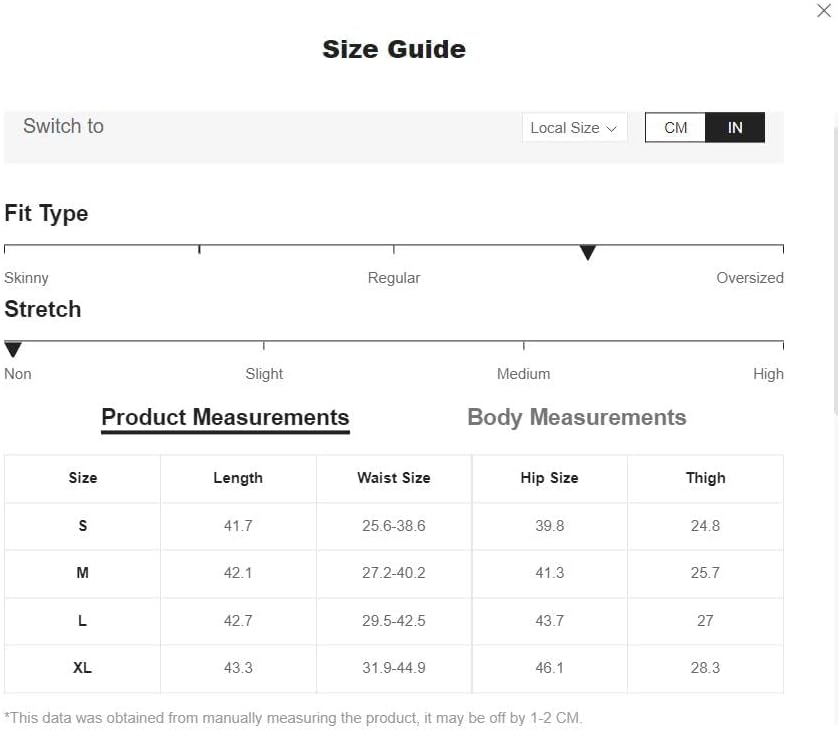
Task: Click the vertical scrollbar on the right
Action: pyautogui.click(x=834, y=270)
